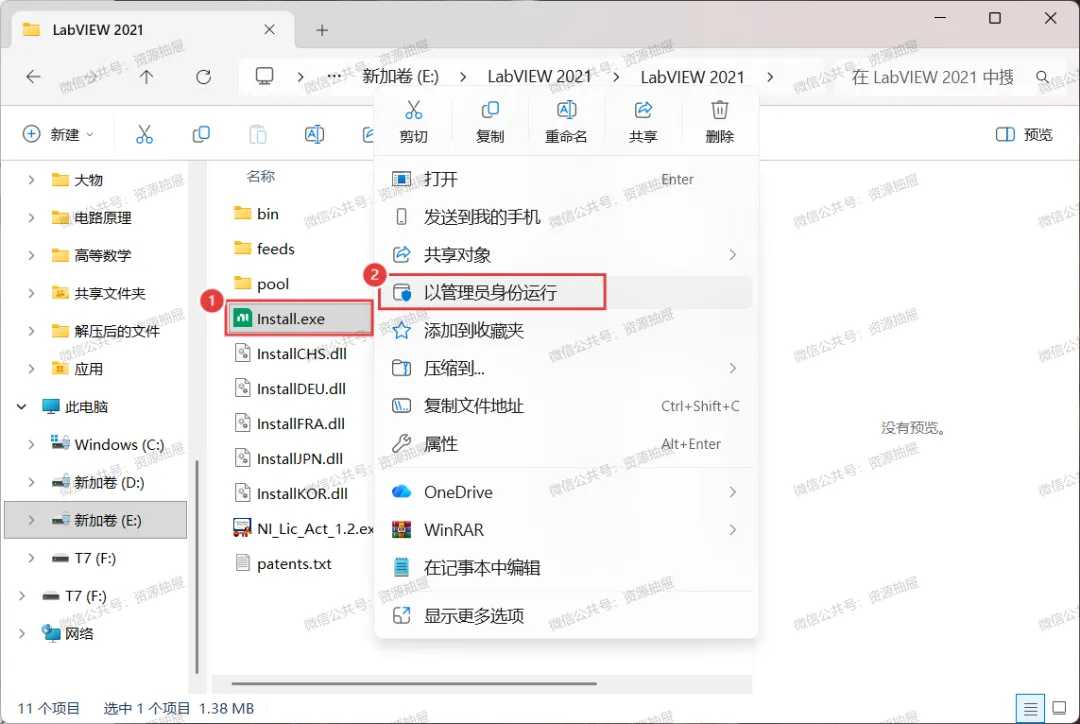The image size is (1080, 724).
Task: Switch to large icons view in status bar
Action: point(1059,708)
